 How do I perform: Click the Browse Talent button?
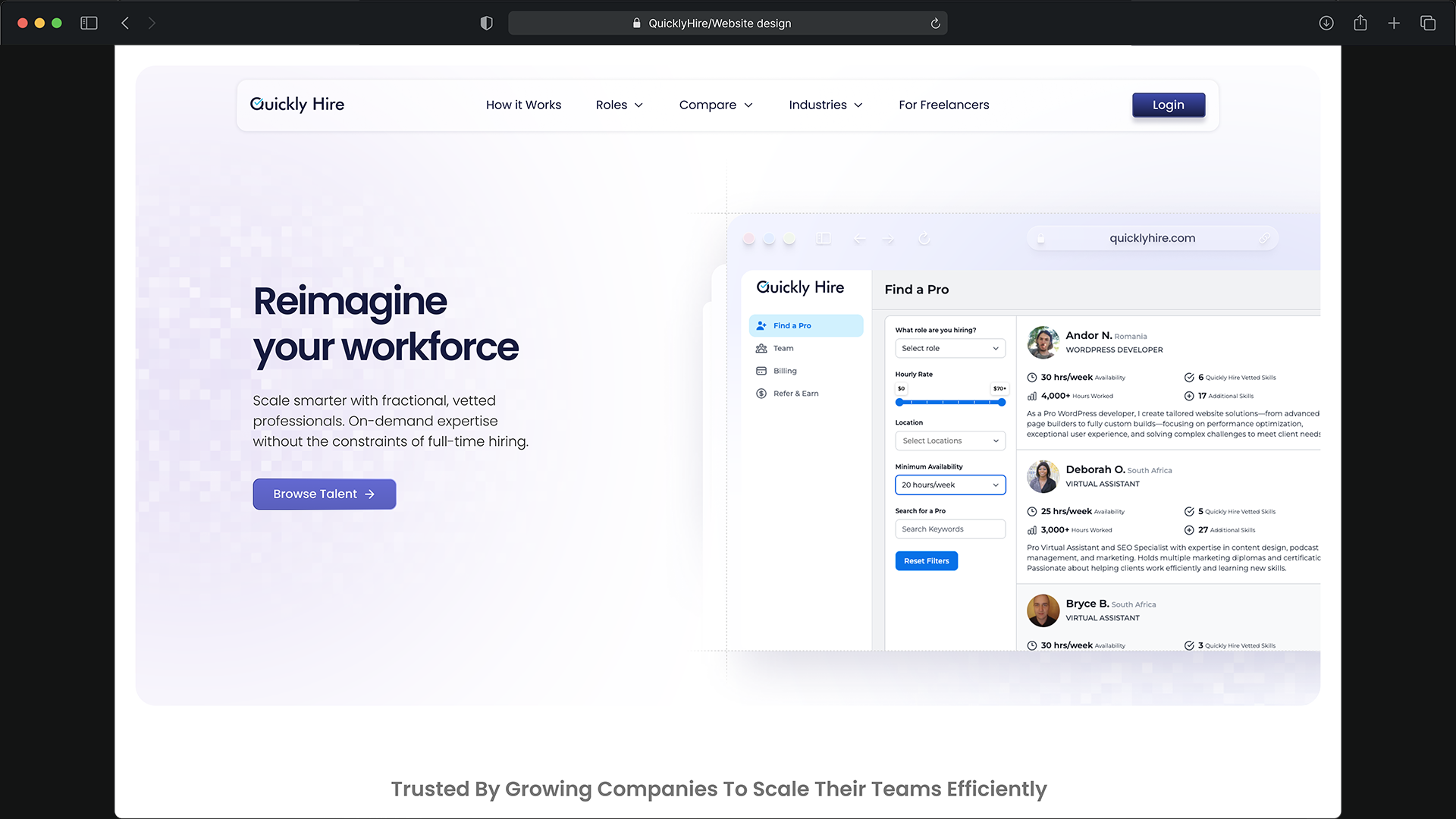tap(324, 494)
